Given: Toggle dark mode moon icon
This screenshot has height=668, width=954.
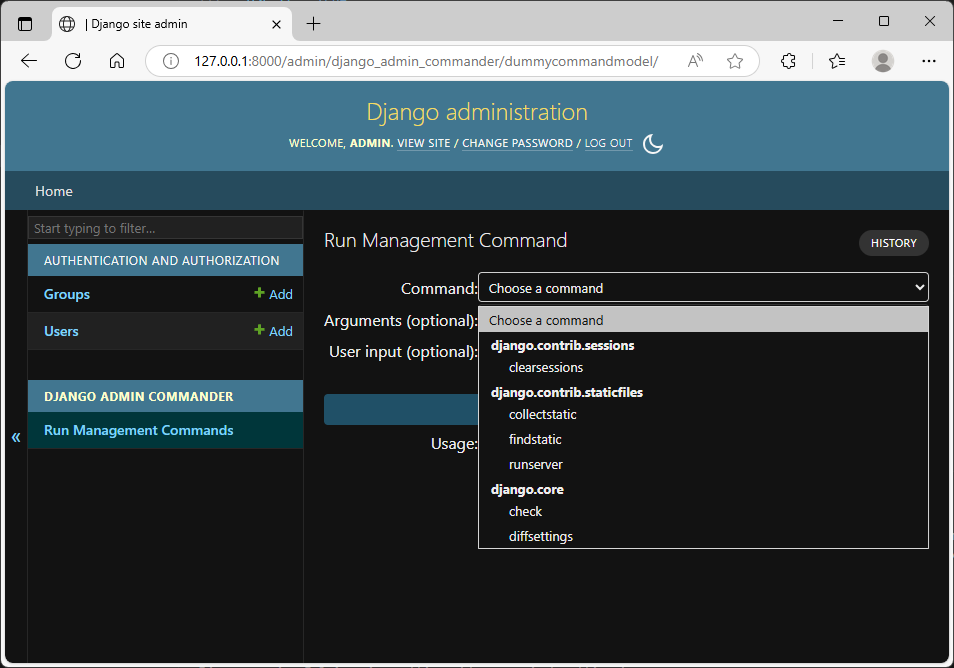Looking at the screenshot, I should coord(653,144).
